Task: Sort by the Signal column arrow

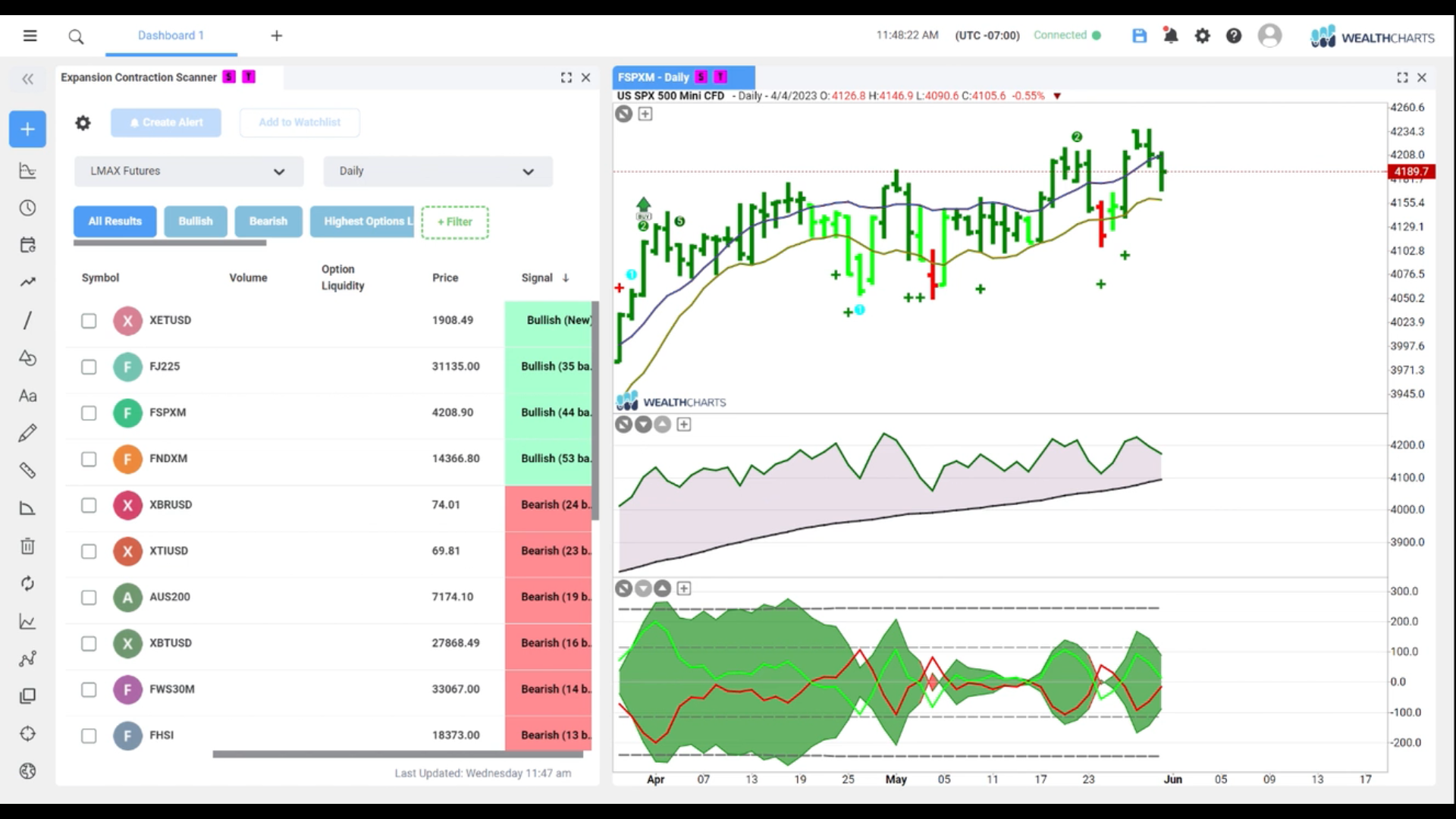Action: point(566,278)
